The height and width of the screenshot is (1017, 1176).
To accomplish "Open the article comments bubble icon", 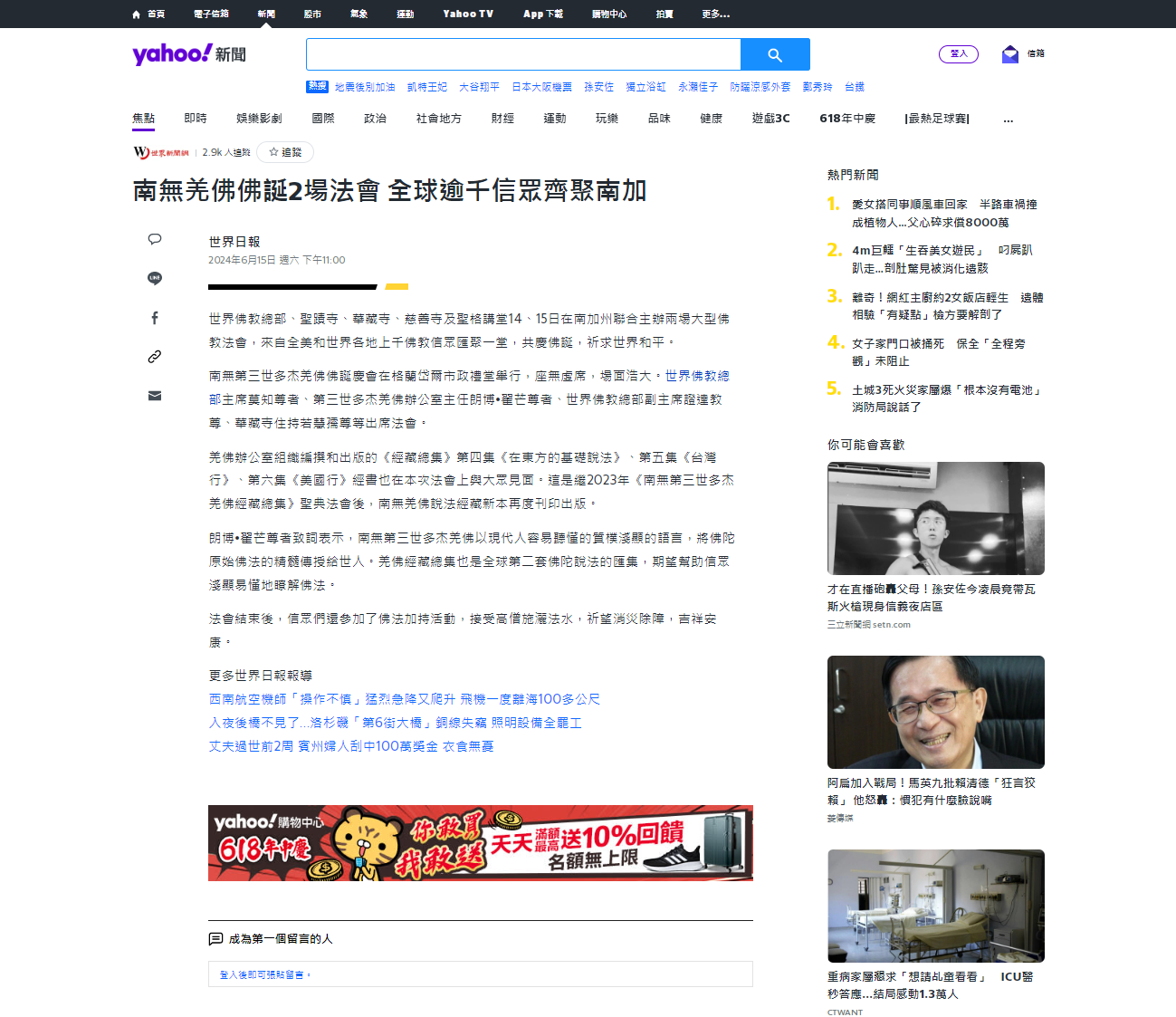I will pyautogui.click(x=155, y=239).
